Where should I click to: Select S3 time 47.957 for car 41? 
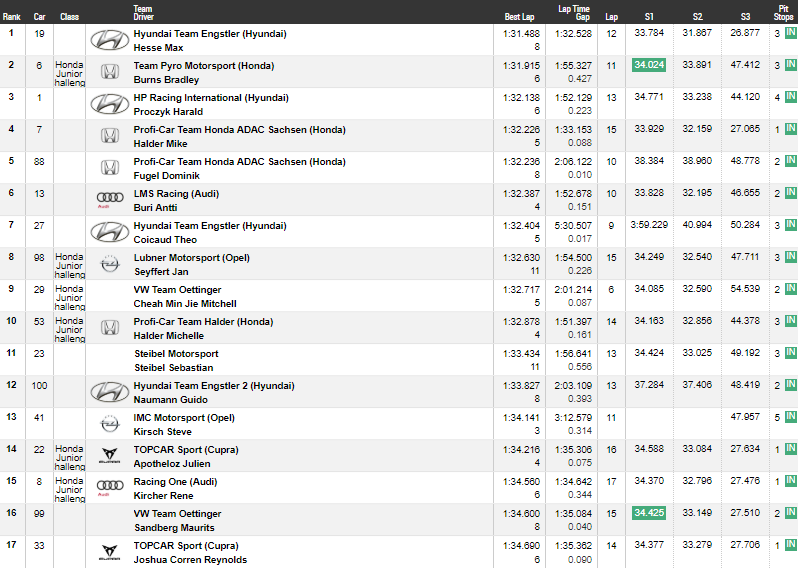click(x=745, y=417)
